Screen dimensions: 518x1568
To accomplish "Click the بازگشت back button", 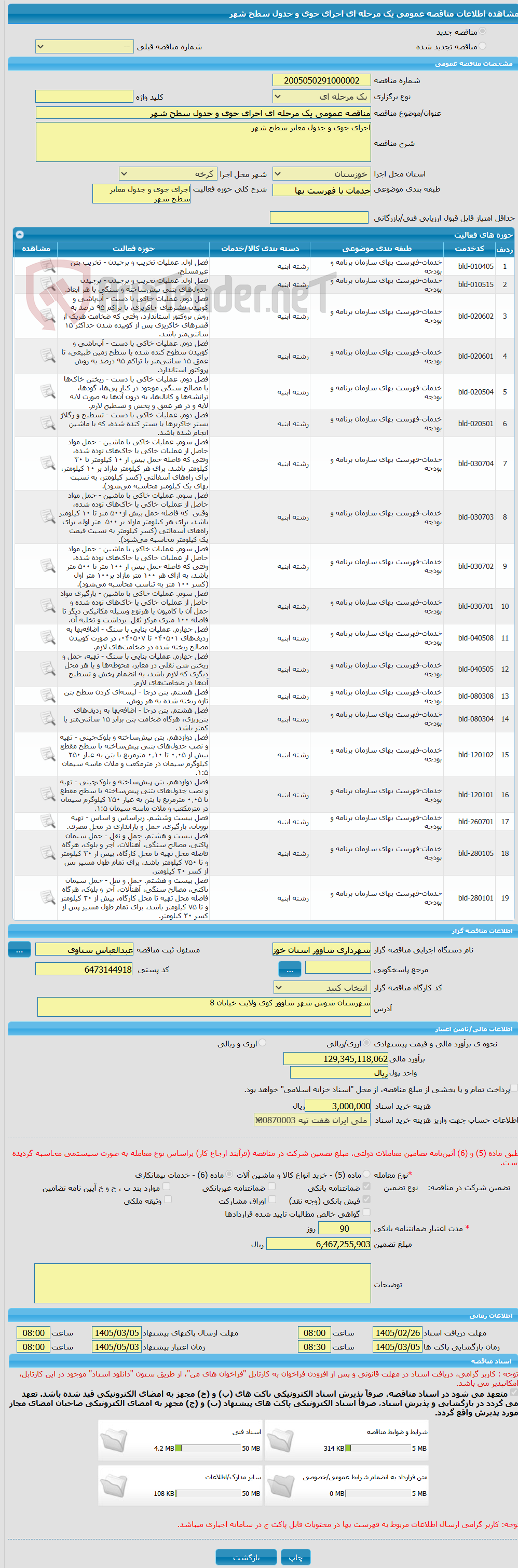I will tap(246, 1557).
